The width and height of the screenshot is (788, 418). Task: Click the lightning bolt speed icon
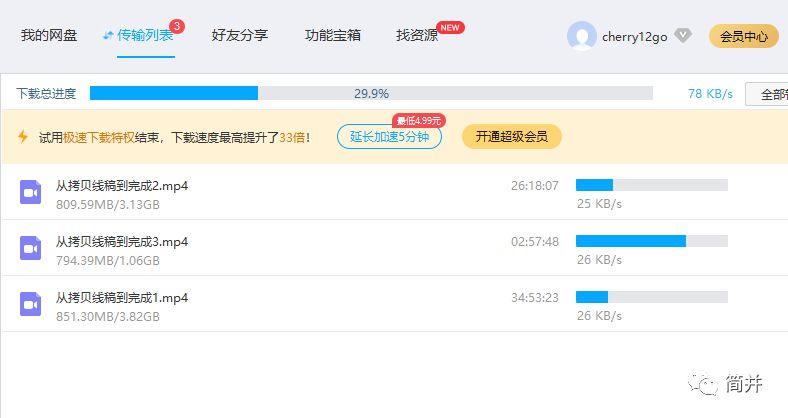23,137
